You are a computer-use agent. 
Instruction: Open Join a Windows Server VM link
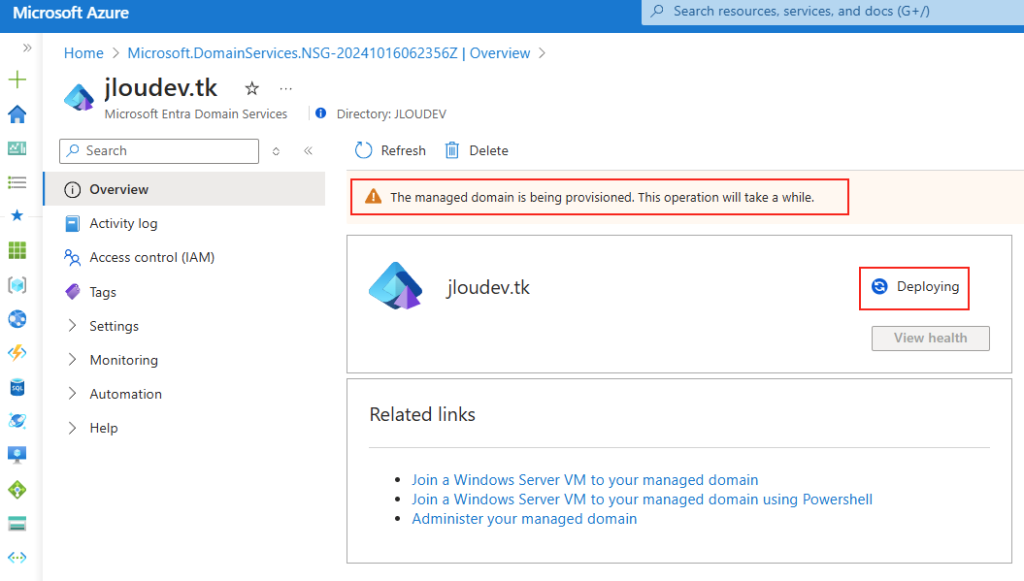click(584, 480)
